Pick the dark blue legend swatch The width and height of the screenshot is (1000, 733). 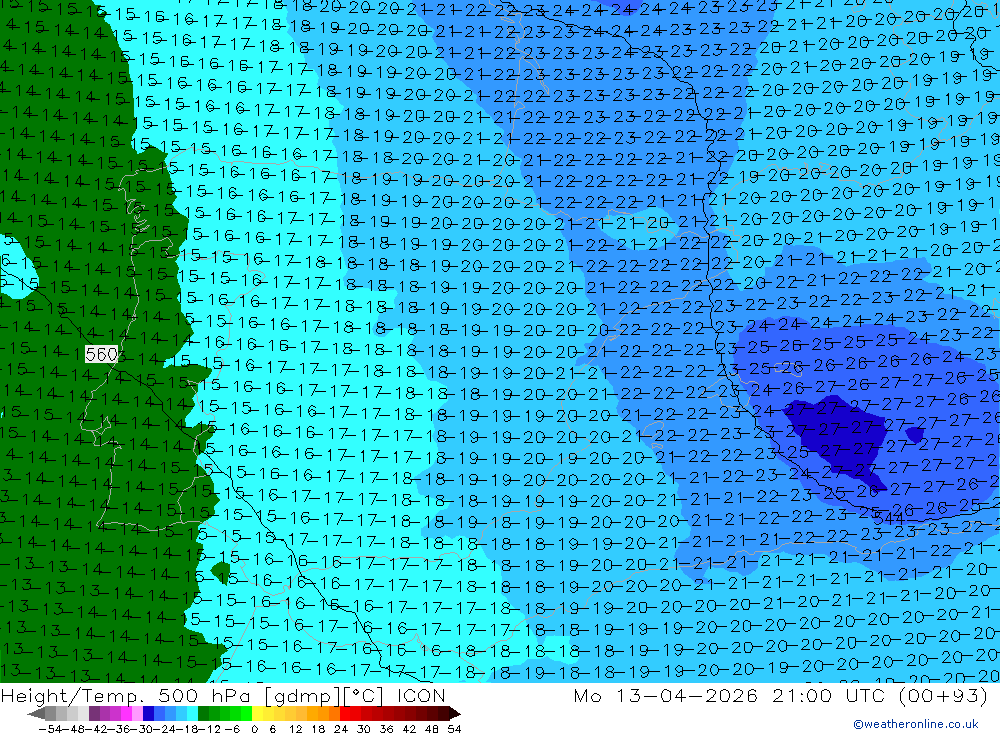[148, 713]
